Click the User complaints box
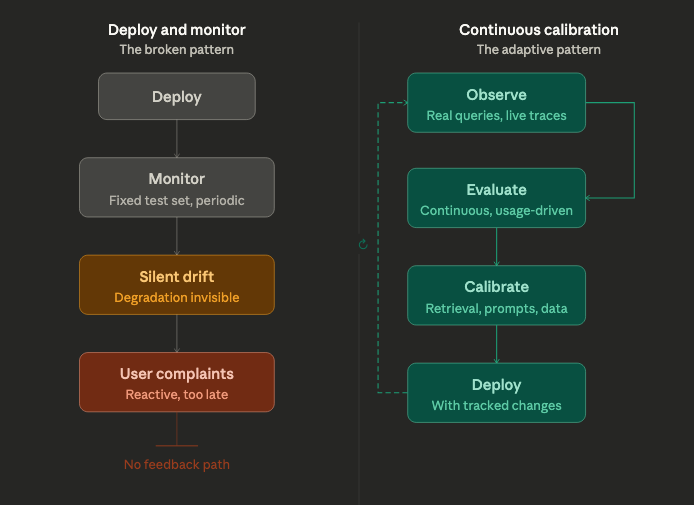 point(177,382)
